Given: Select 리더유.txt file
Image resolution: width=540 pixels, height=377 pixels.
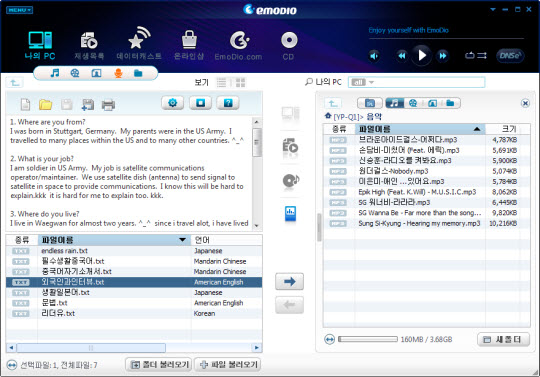Looking at the screenshot, I should point(134,313).
